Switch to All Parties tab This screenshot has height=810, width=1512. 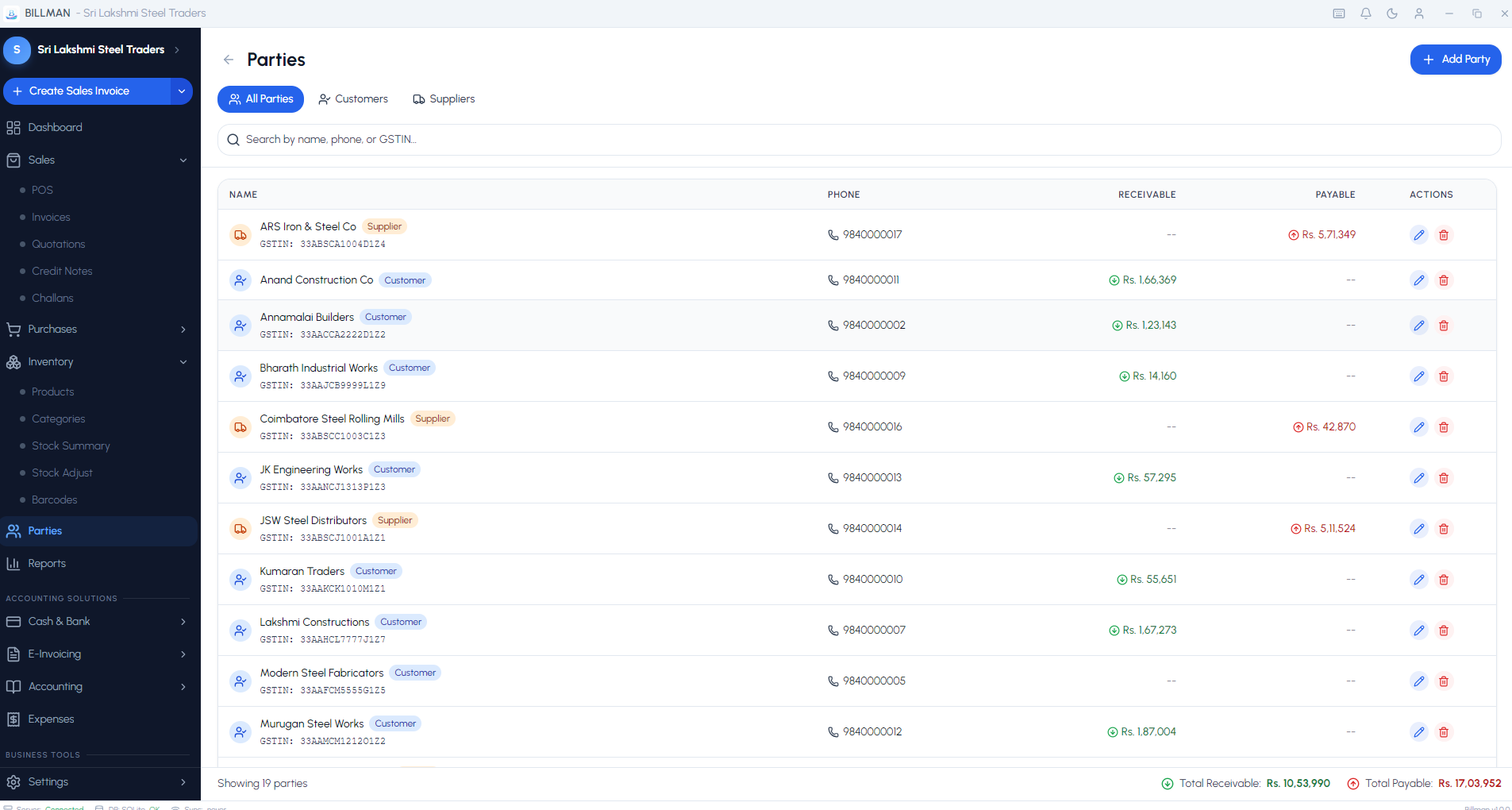coord(260,99)
